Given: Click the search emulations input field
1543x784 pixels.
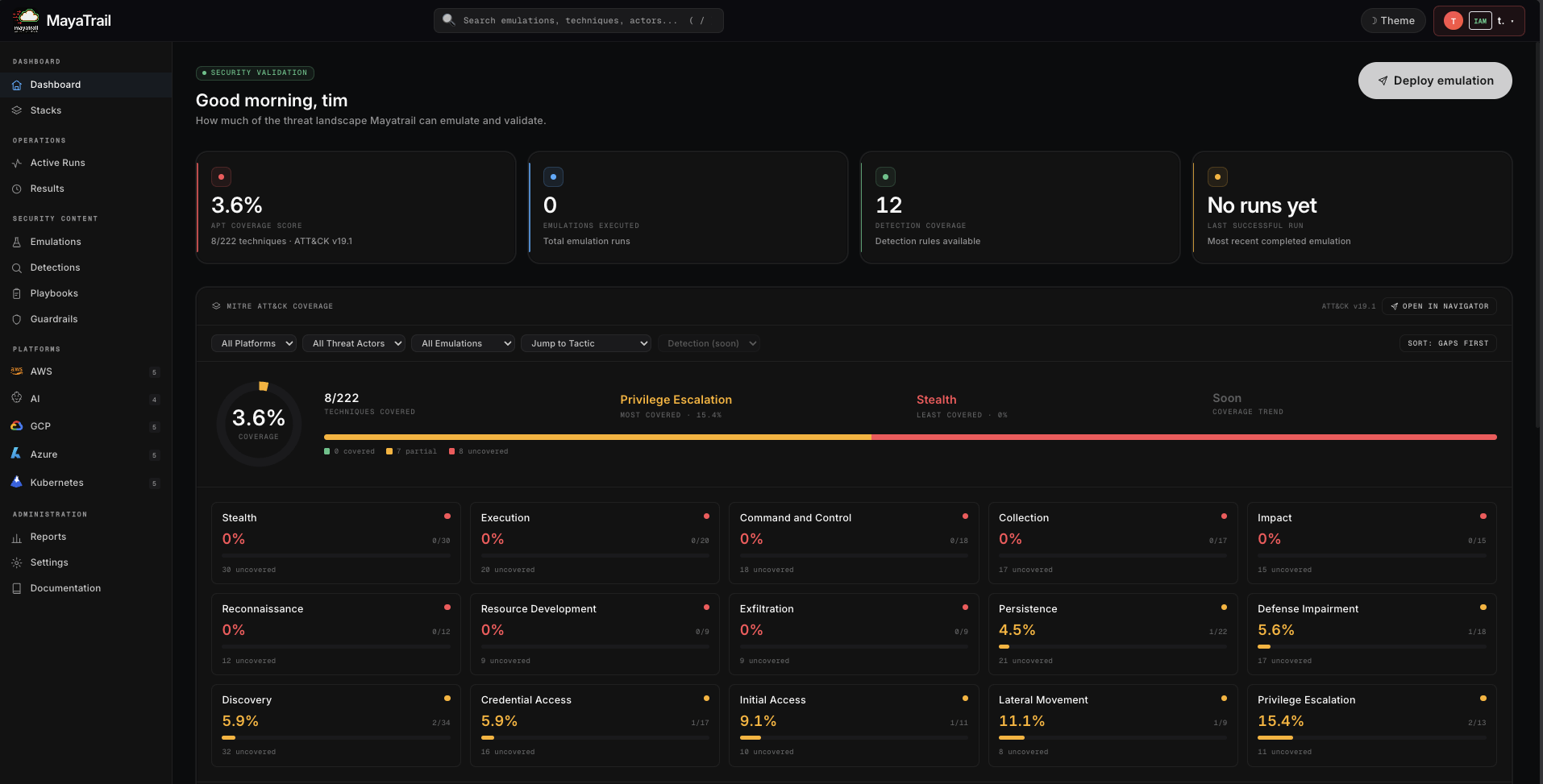Looking at the screenshot, I should coord(578,20).
